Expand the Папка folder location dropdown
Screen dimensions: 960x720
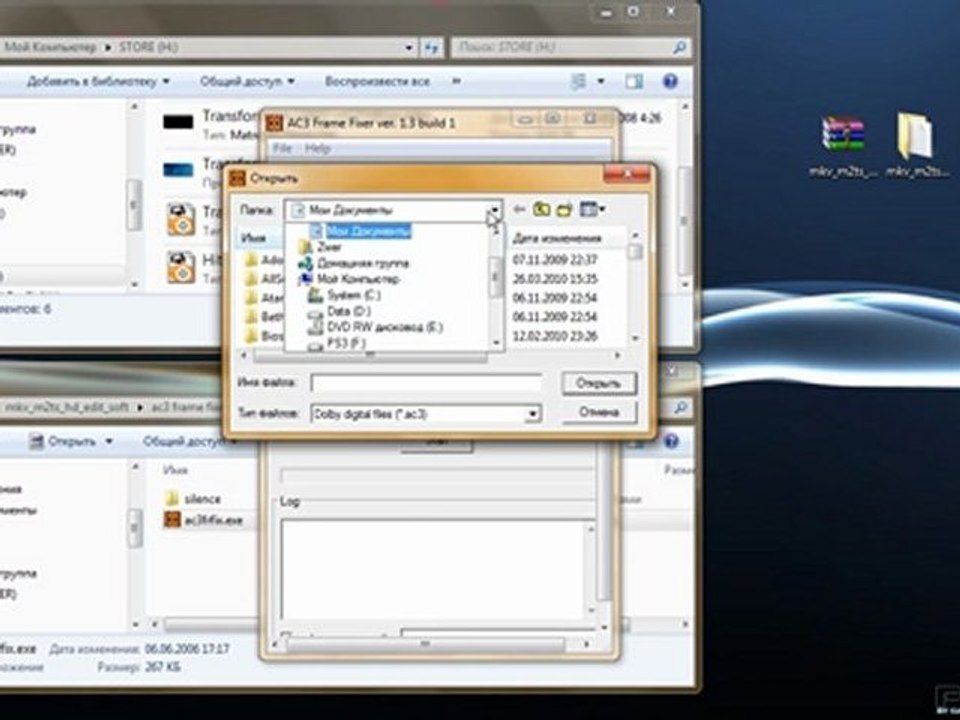(494, 211)
